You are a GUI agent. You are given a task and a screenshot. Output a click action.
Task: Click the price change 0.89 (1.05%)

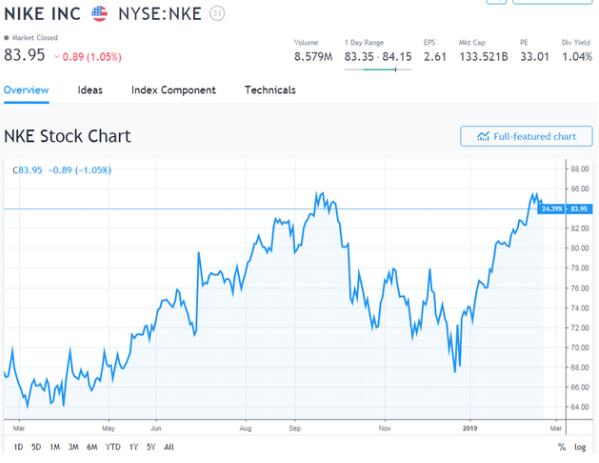pos(88,57)
